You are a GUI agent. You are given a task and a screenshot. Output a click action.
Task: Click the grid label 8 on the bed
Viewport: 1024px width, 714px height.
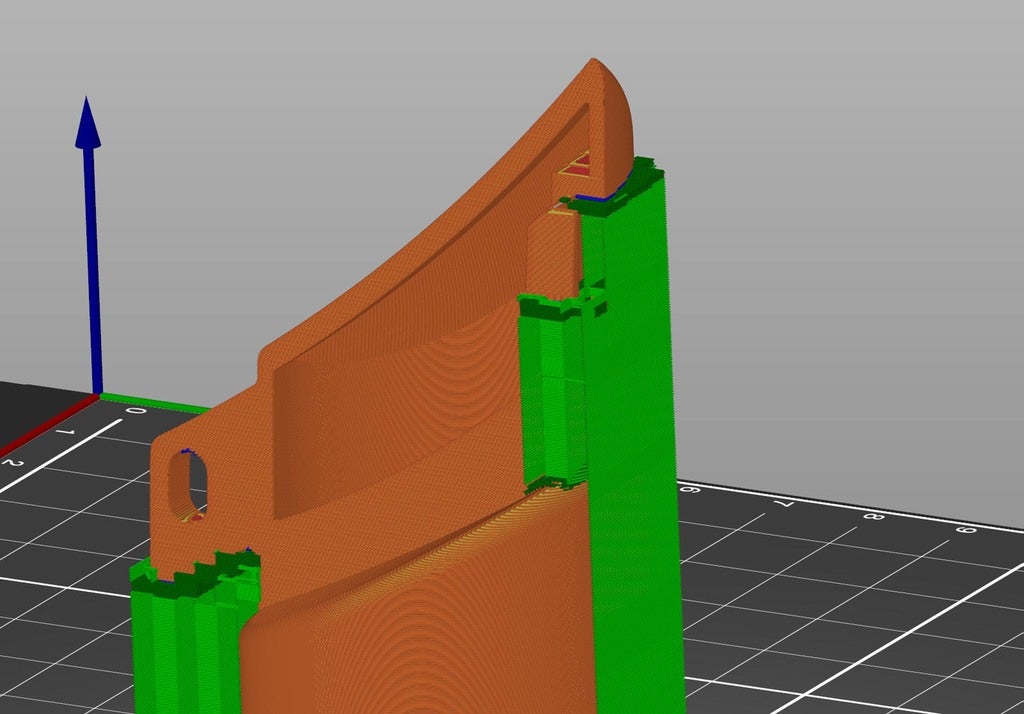871,517
